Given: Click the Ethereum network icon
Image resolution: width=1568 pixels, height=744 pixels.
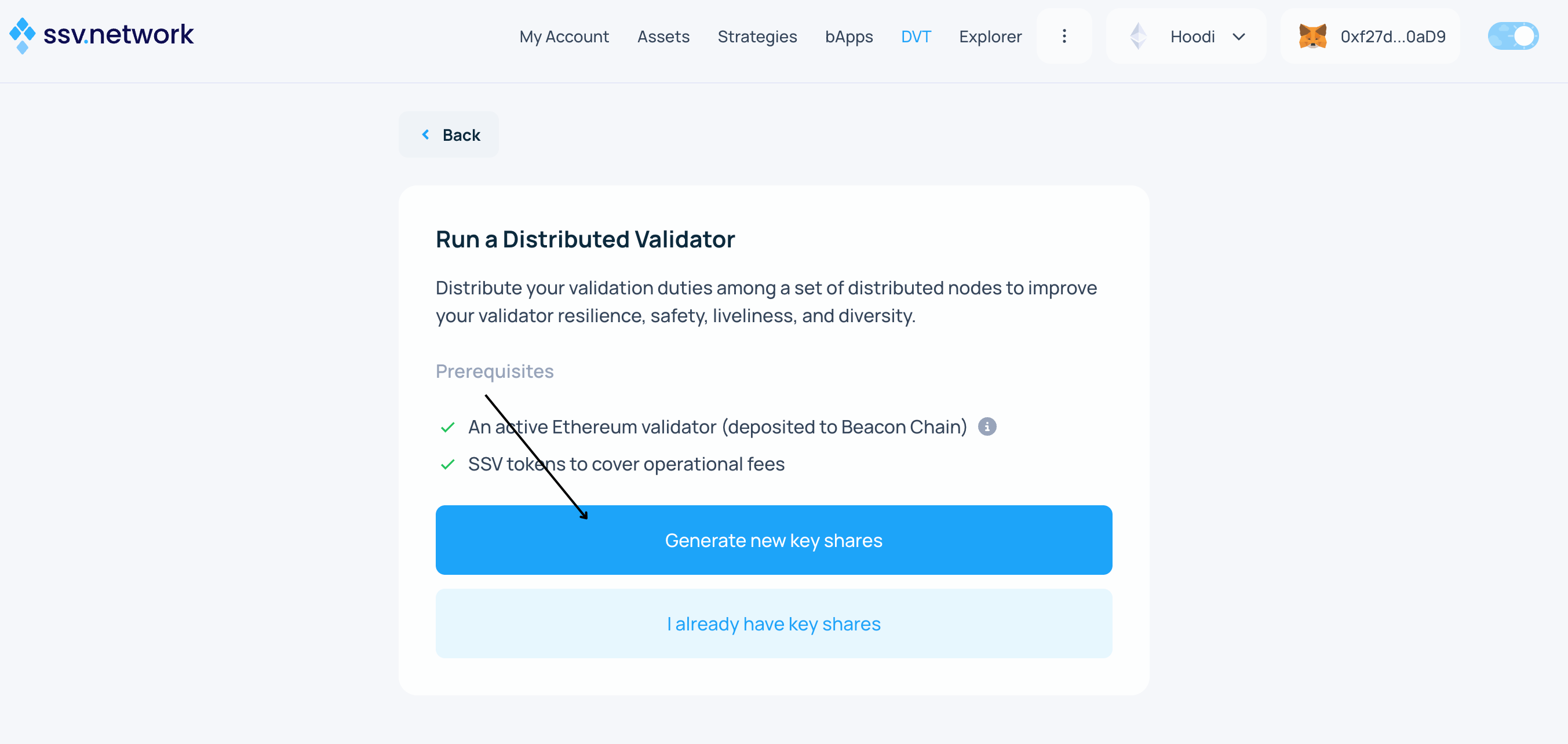Looking at the screenshot, I should [x=1137, y=37].
